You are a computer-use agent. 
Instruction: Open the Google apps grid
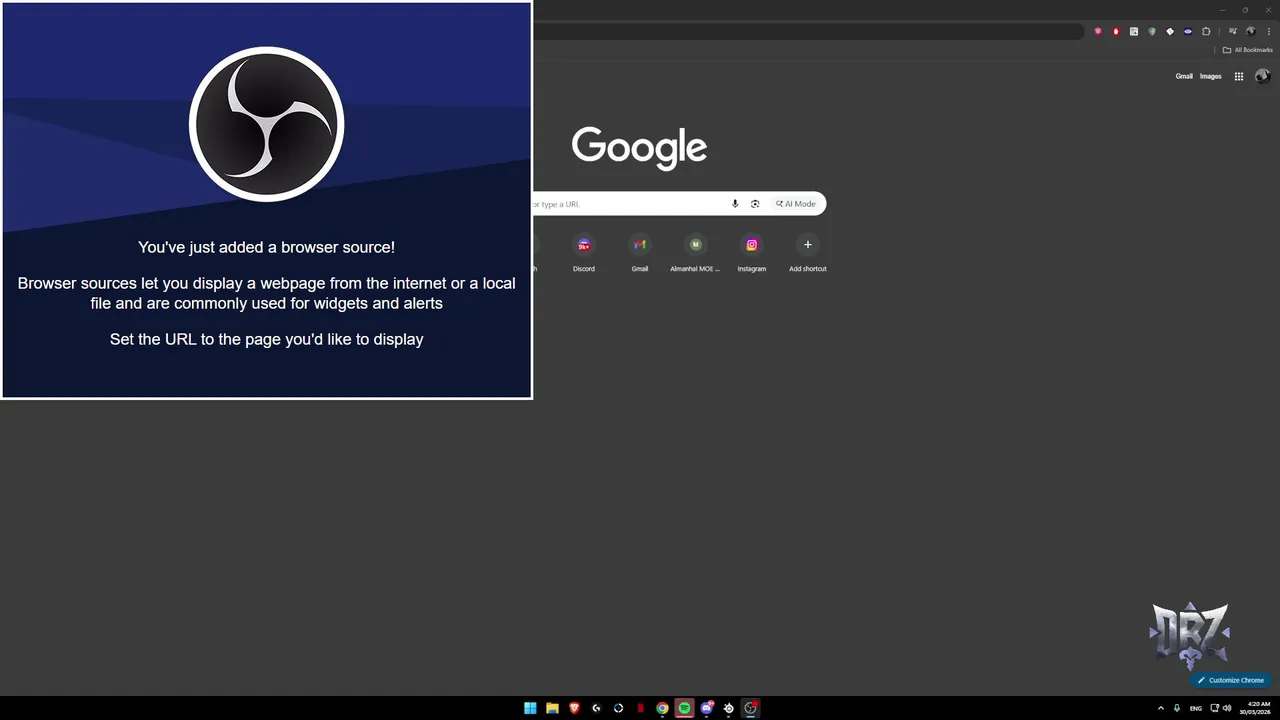click(x=1238, y=76)
